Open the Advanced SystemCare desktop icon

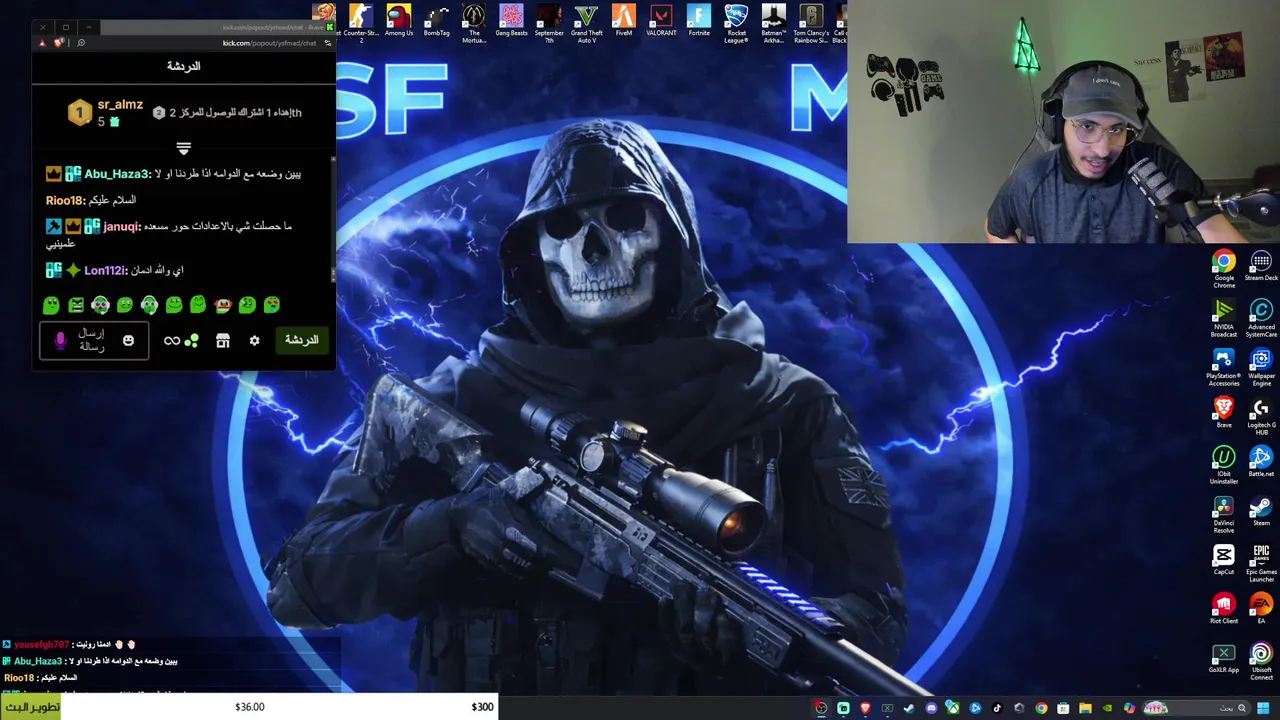[x=1261, y=318]
